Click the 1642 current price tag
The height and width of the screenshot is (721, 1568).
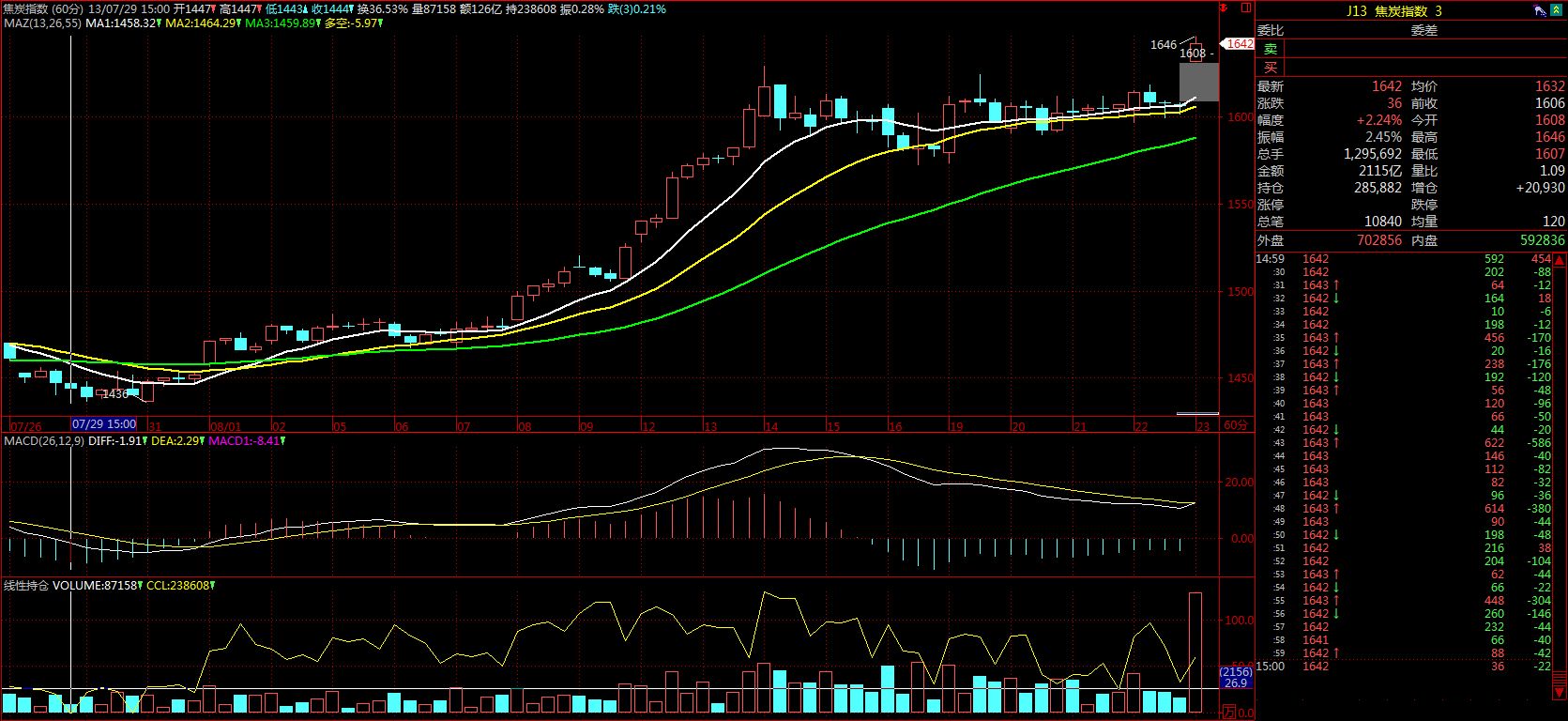(x=1238, y=44)
